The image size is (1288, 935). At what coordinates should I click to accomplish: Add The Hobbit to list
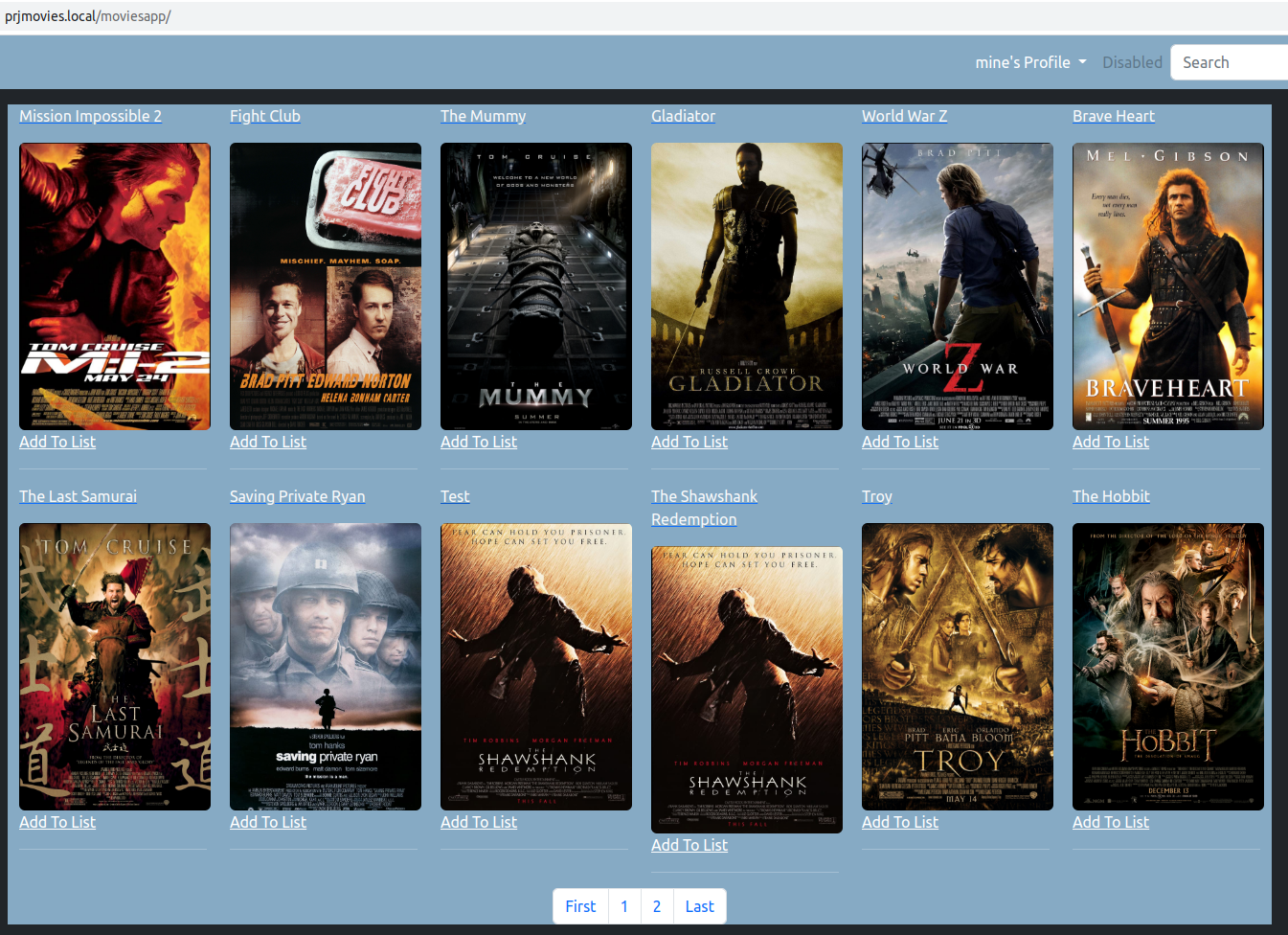(1111, 822)
